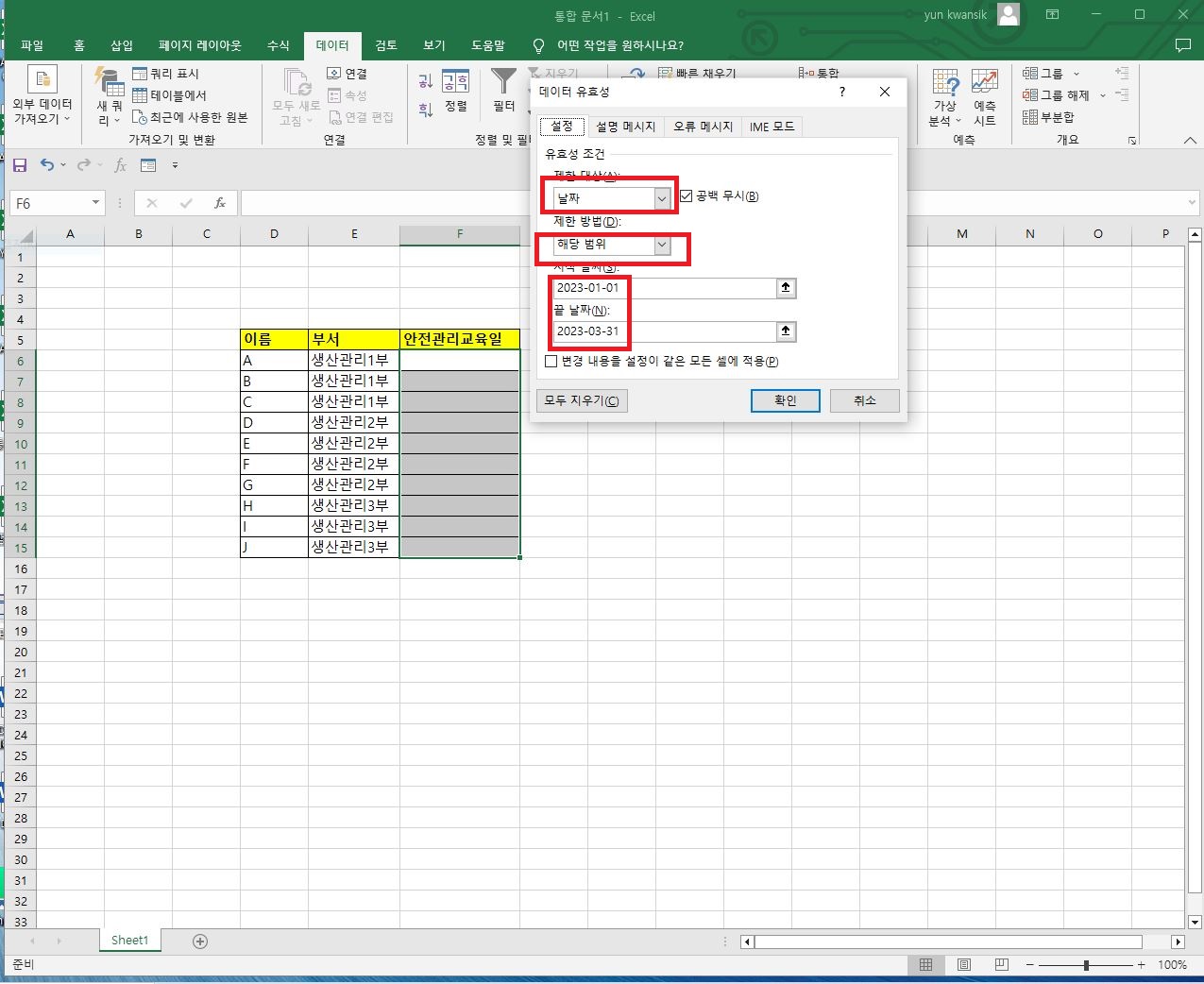Expand the formula bar chevron

[1193, 203]
